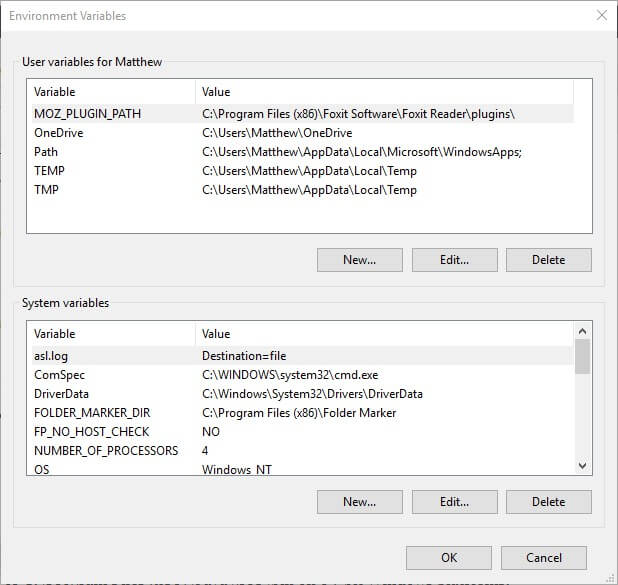Screen dimensions: 618x585
Task: Click user variables Value column header
Action: pos(384,92)
